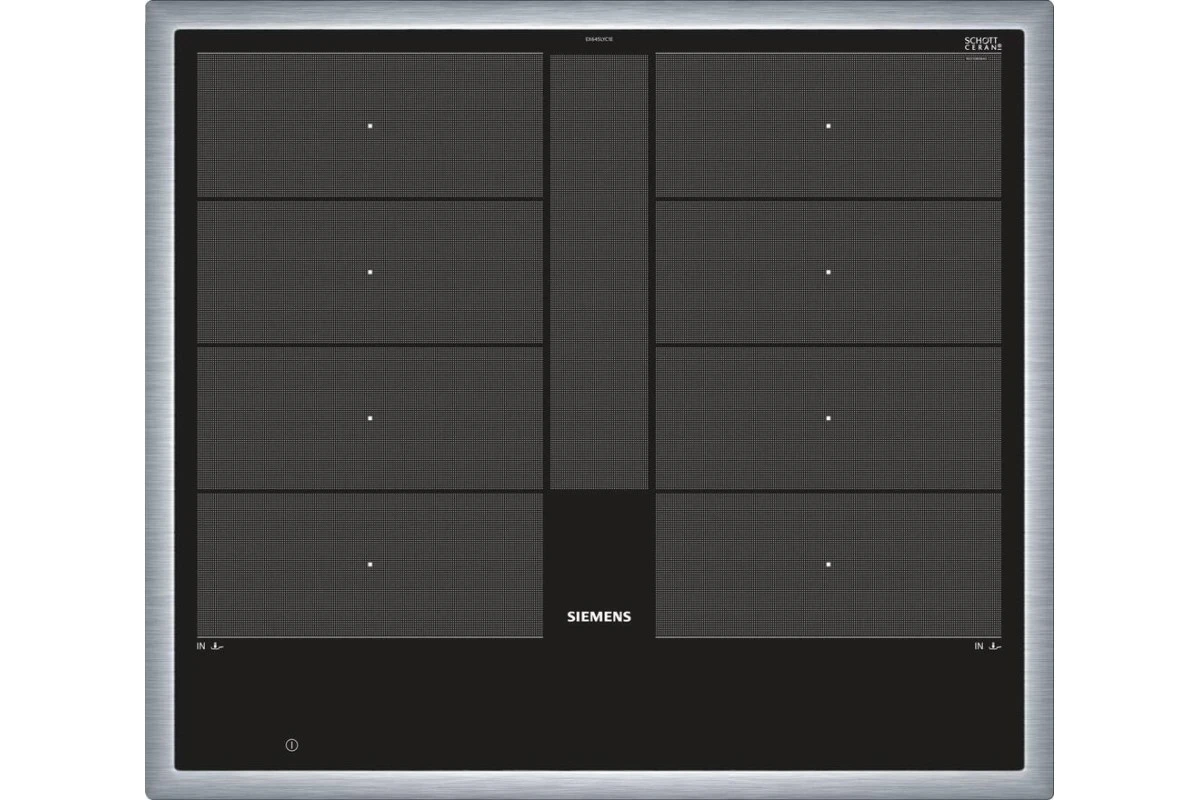Select the narrow center cooking zone

coord(599,271)
